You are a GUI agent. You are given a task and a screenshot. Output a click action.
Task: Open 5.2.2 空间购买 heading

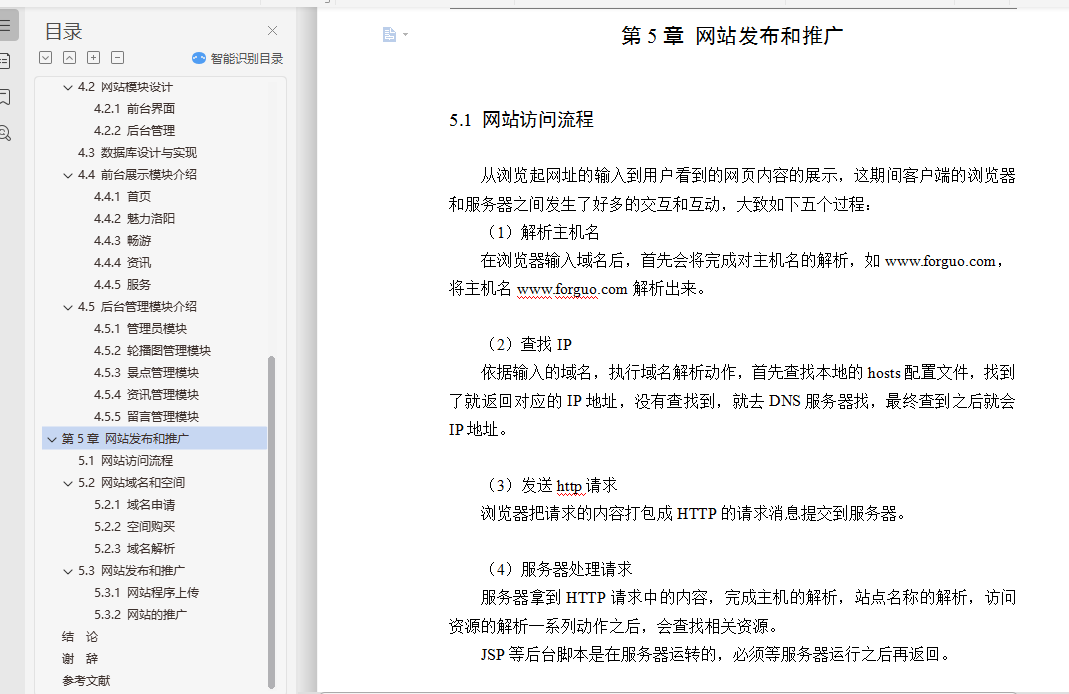[x=134, y=527]
